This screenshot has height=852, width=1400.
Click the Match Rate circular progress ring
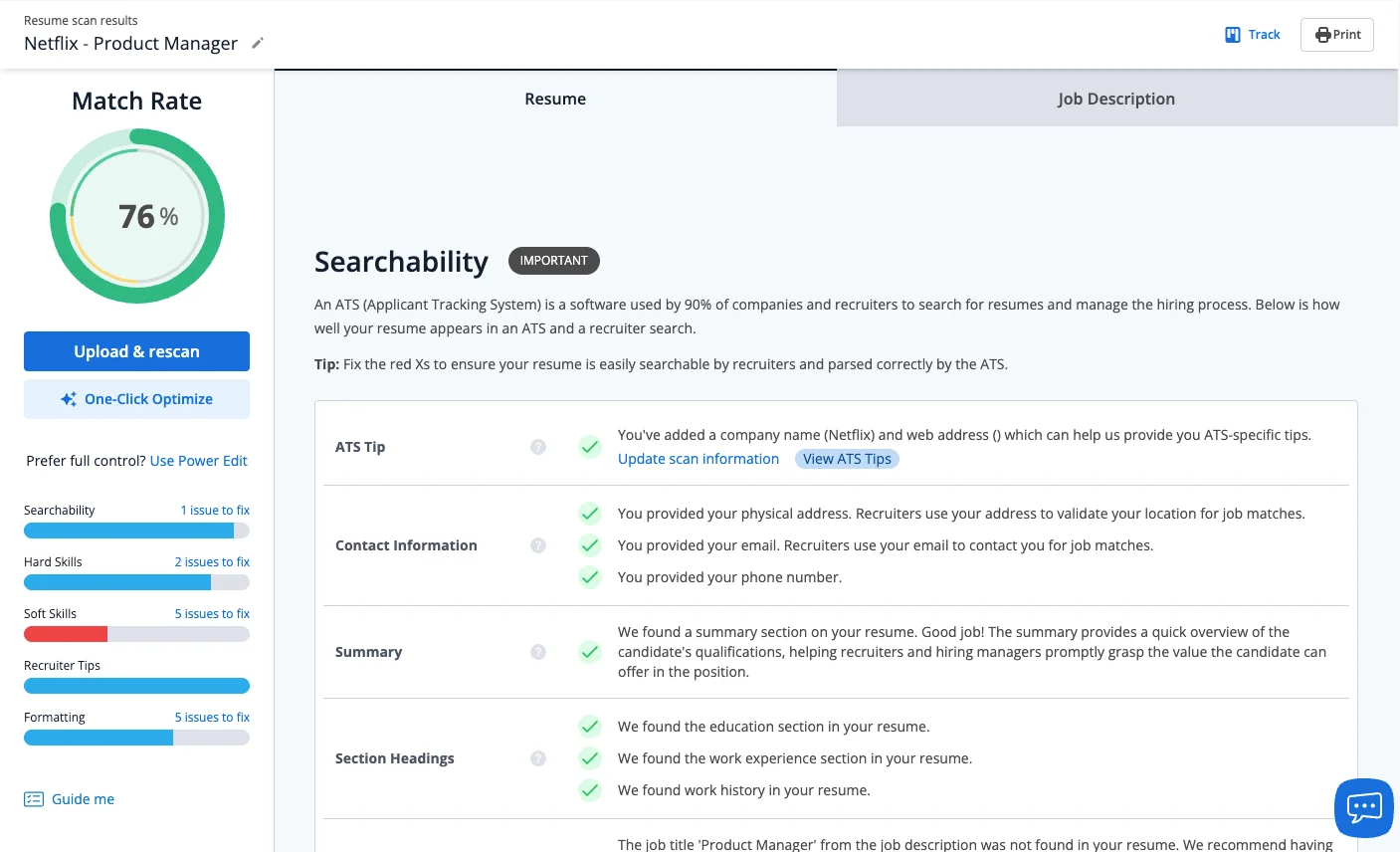coord(136,216)
